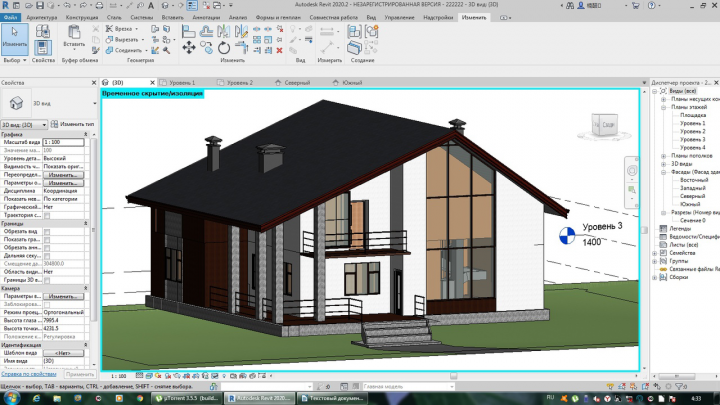Insert text with the A icon
Viewport: 720px width, 405px height.
click(151, 6)
